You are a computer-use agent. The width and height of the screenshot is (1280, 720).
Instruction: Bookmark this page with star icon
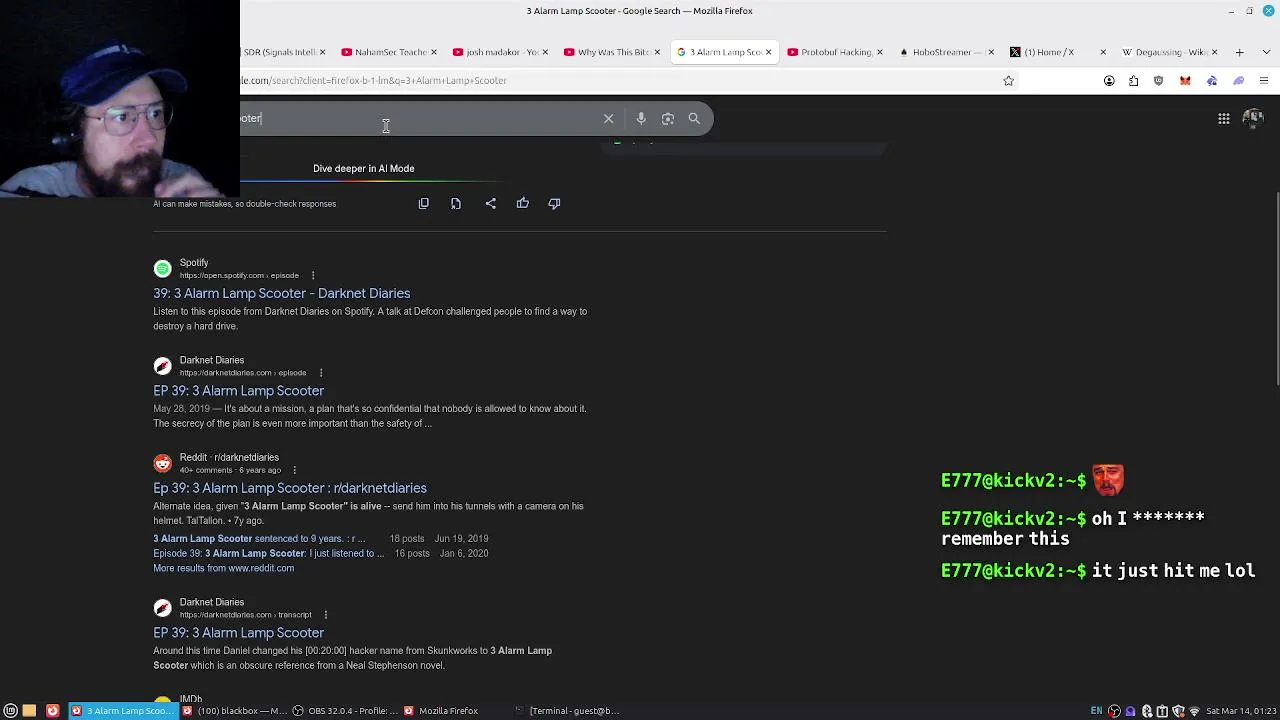(1008, 80)
